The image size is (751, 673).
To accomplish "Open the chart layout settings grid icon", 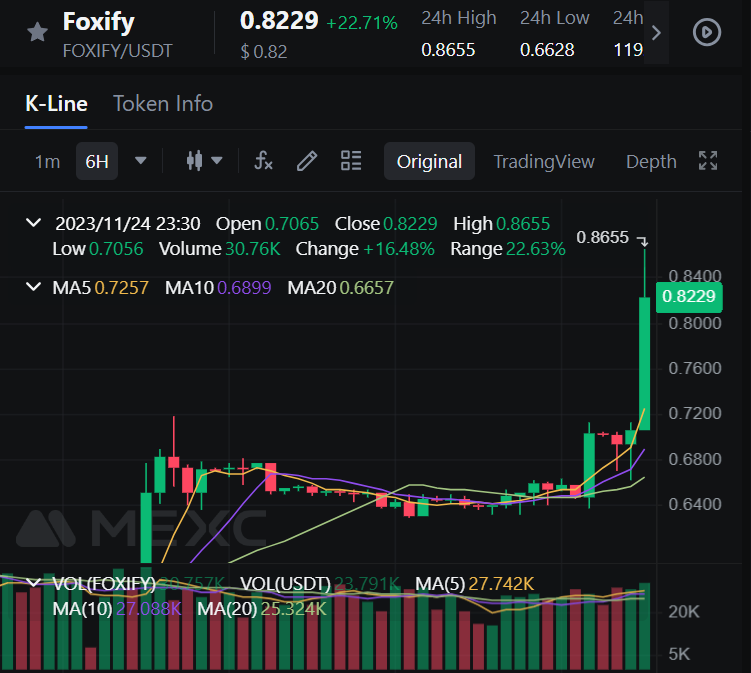I will click(x=351, y=161).
